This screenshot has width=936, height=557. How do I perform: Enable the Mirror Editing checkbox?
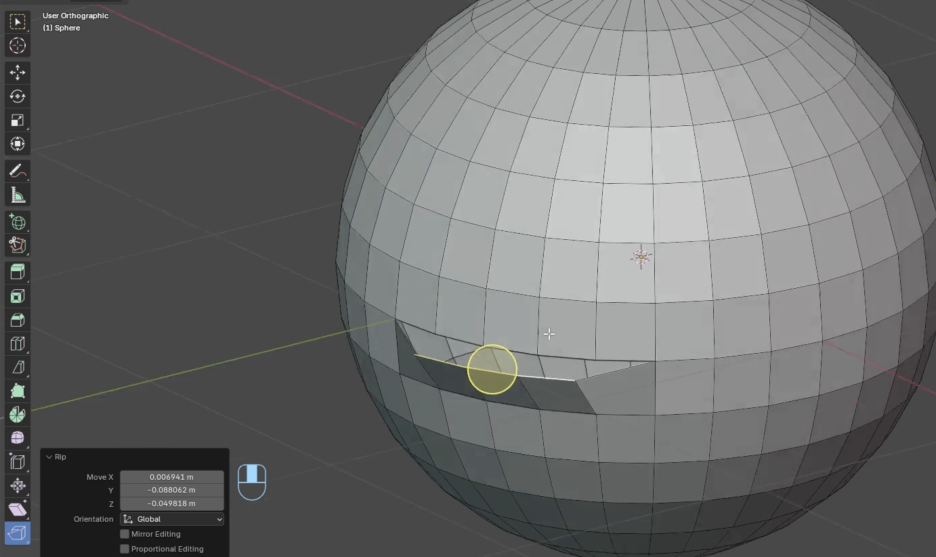click(x=125, y=534)
